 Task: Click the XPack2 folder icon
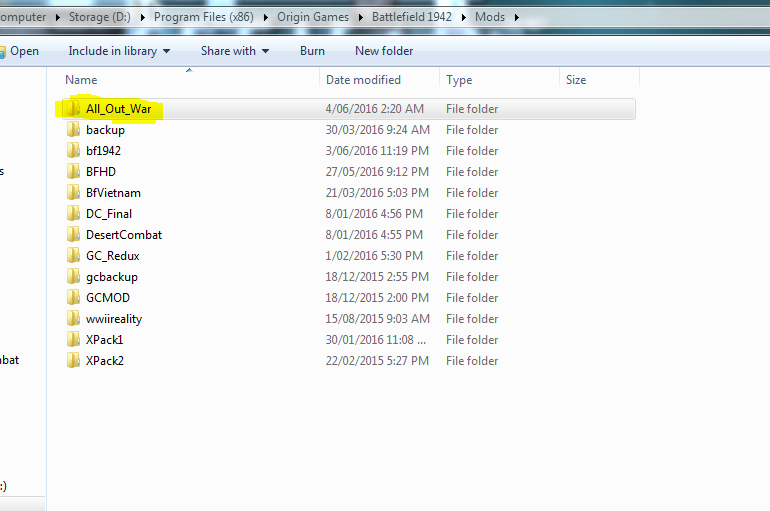pyautogui.click(x=73, y=360)
